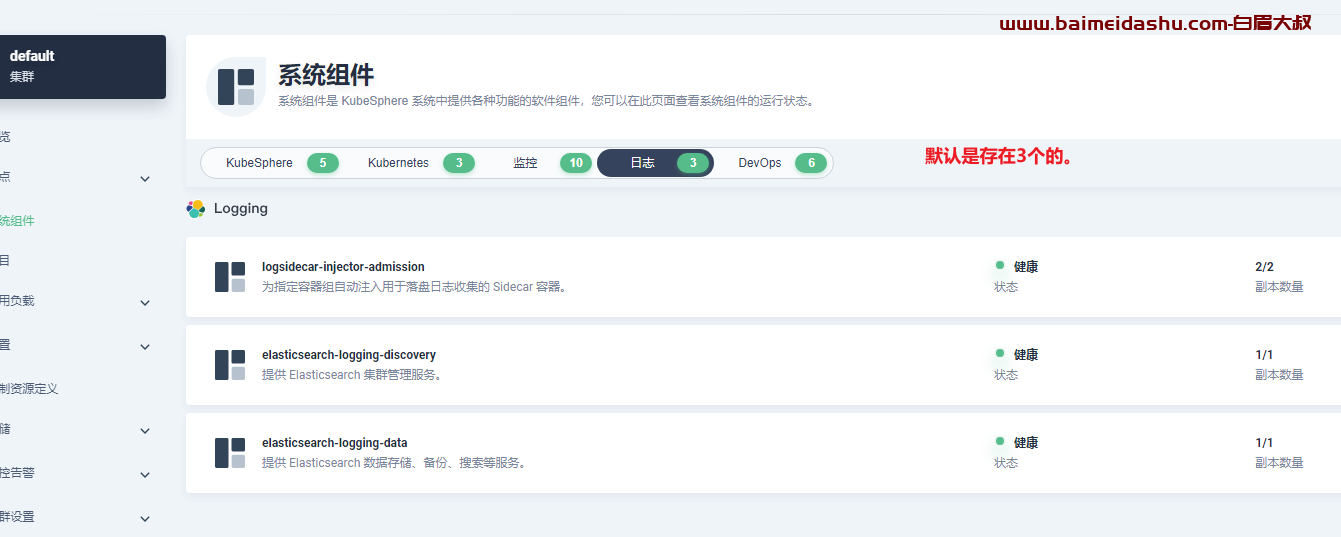Click the logsidecar-injector-admission component icon
1341x537 pixels.
230,277
